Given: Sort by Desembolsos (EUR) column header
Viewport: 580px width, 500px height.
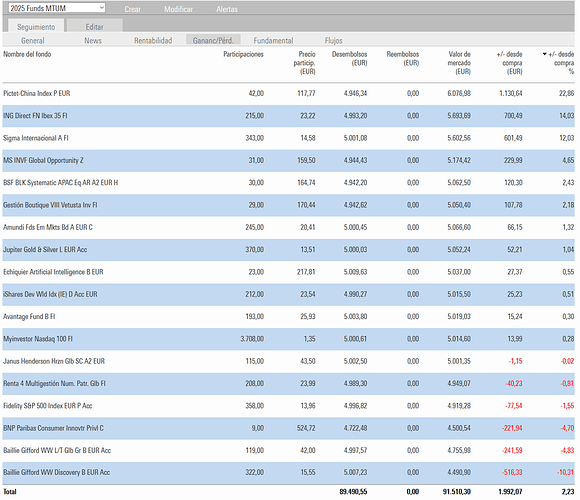Looking at the screenshot, I should click(350, 58).
